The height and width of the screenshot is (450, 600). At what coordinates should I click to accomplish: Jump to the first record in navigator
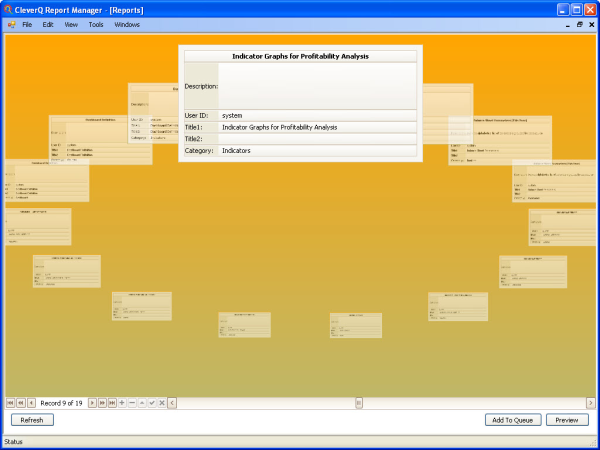[x=11, y=402]
